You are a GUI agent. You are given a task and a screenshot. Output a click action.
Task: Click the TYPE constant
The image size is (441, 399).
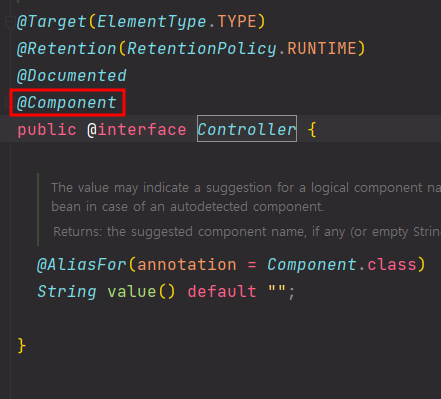(x=237, y=22)
